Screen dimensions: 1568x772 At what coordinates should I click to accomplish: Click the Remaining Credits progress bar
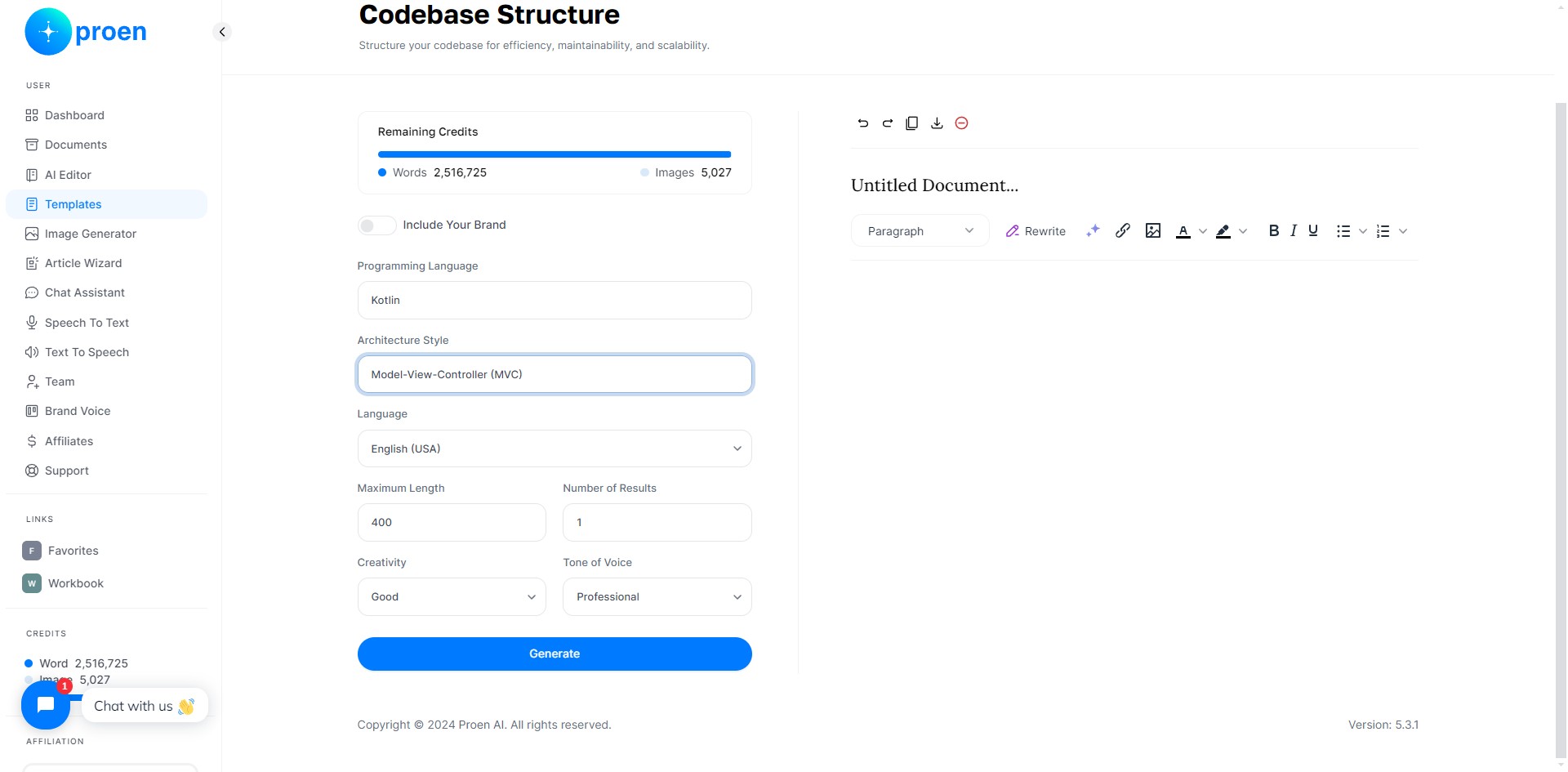tap(555, 154)
